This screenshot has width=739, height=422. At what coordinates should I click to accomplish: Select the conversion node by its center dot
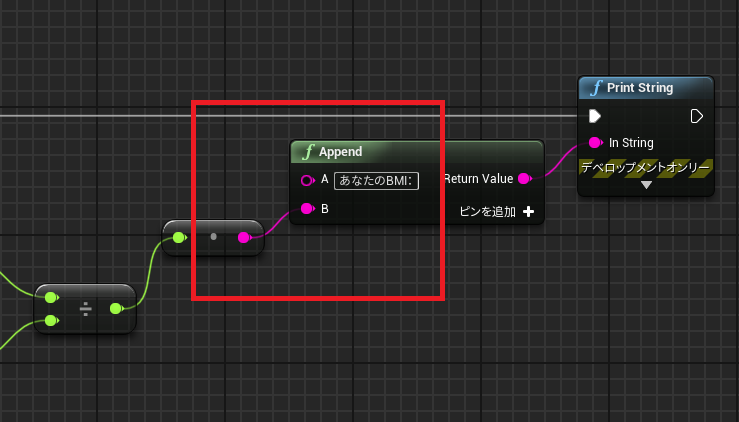(x=213, y=237)
